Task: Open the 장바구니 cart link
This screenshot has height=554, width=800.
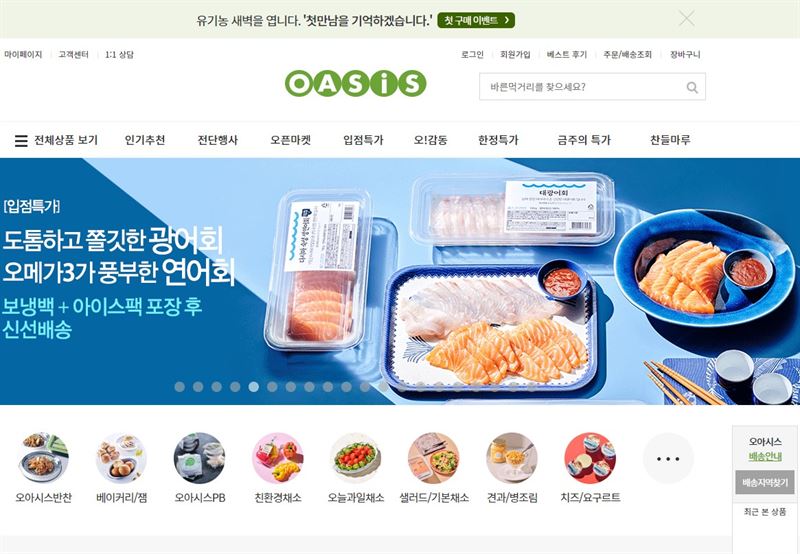Action: tap(685, 55)
